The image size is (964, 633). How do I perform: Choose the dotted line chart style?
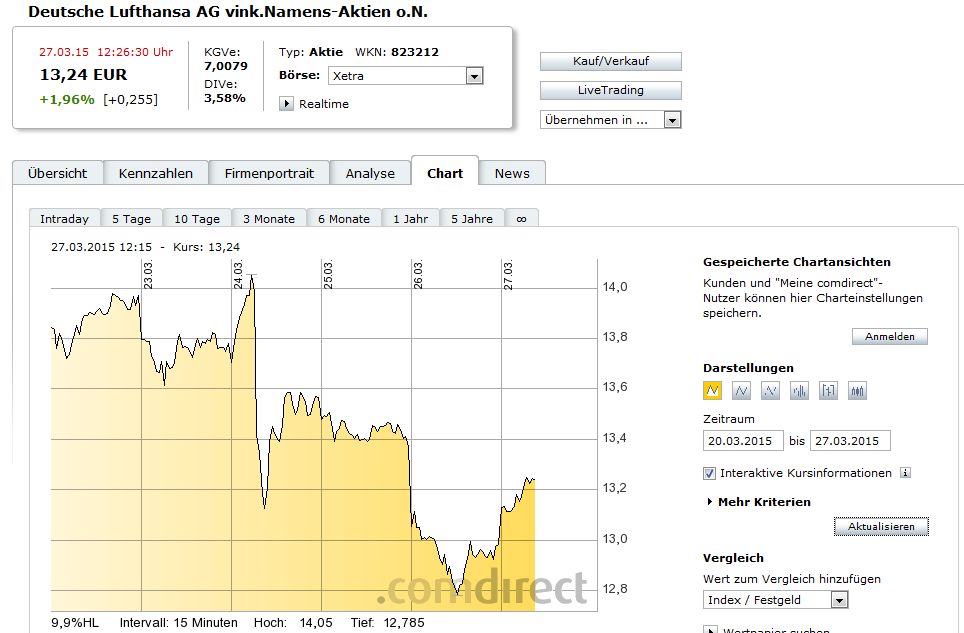pos(771,391)
